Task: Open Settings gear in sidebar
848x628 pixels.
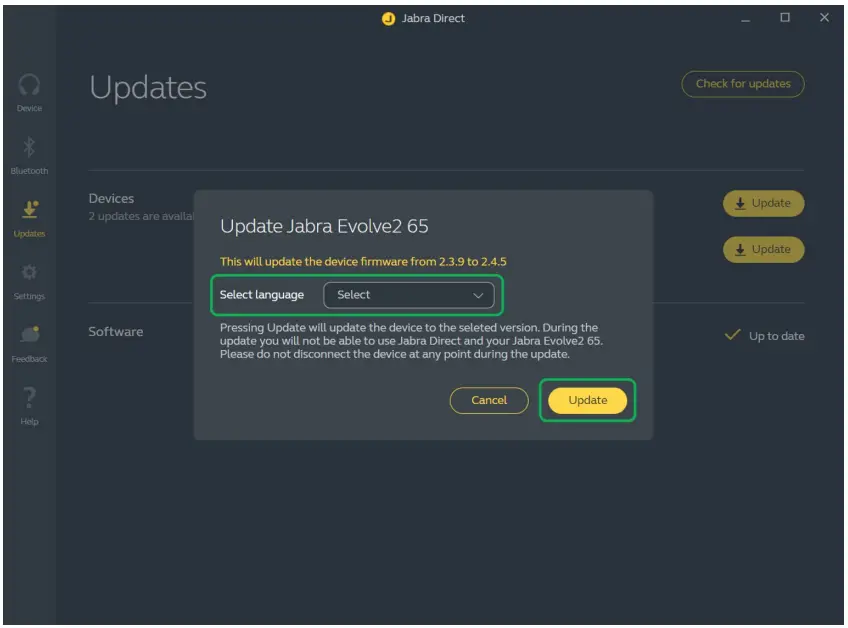Action: tap(29, 272)
